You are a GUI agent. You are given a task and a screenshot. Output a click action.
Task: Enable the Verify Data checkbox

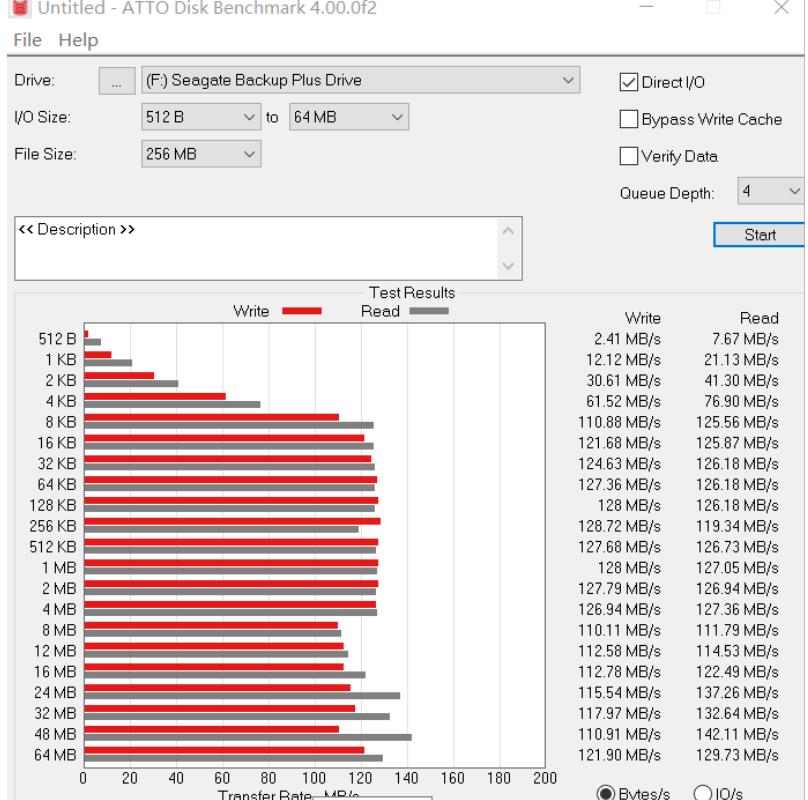click(629, 156)
